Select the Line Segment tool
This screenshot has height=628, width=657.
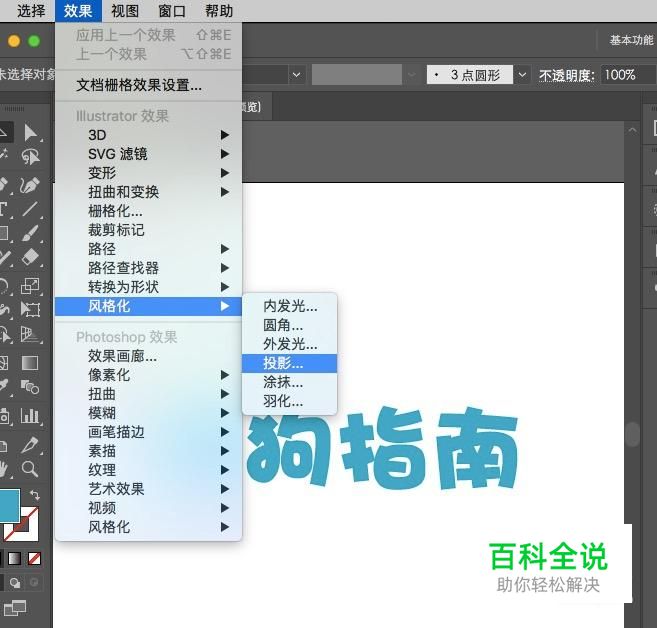coord(30,208)
